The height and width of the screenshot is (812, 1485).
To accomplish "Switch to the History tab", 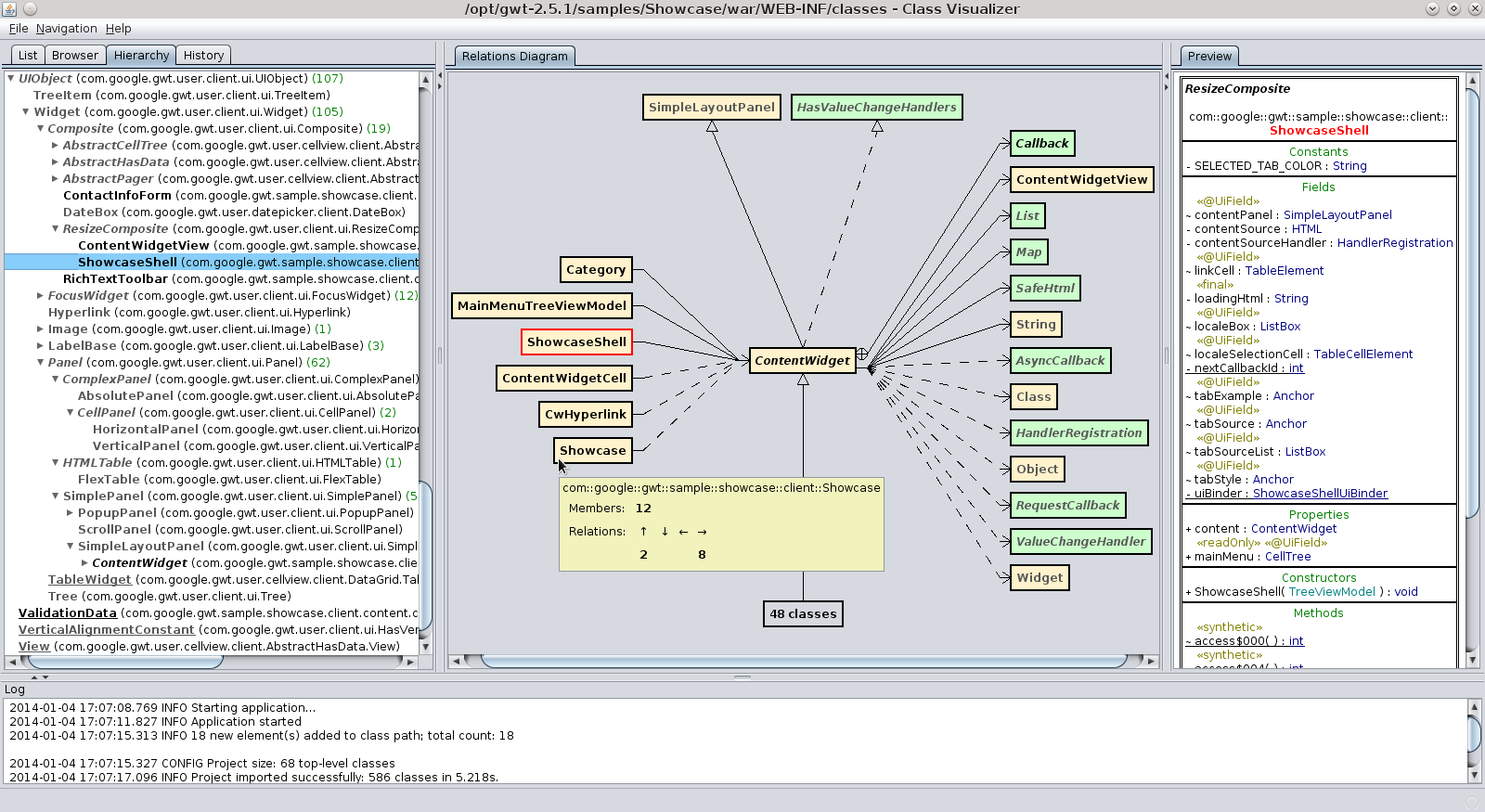I will tap(203, 56).
